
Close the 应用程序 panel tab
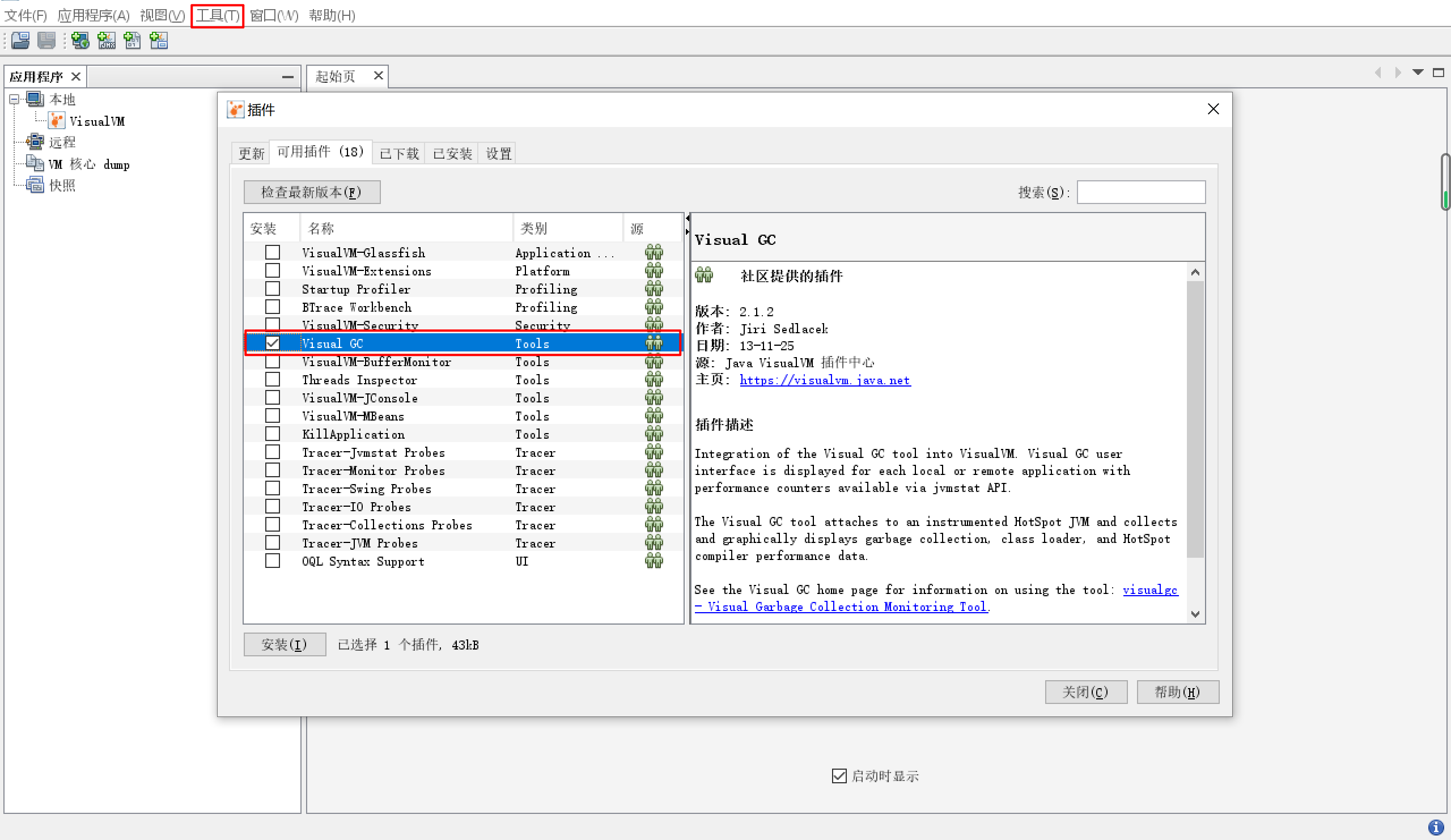(75, 77)
